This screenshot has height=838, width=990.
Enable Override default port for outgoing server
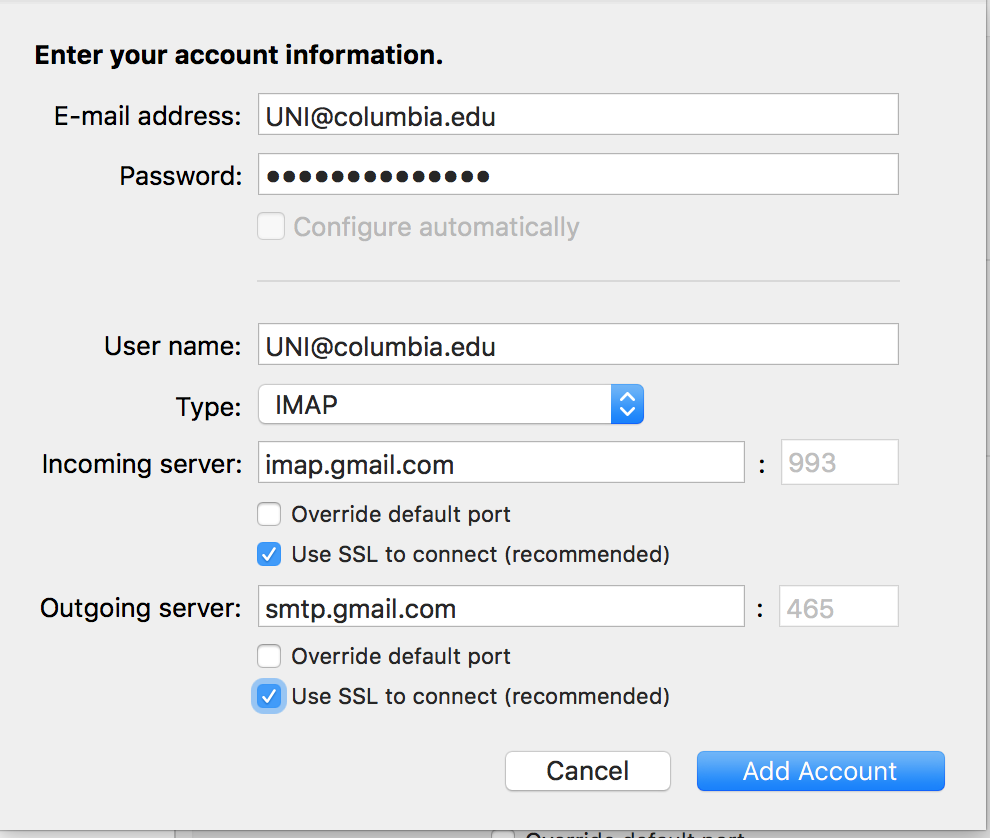point(269,656)
